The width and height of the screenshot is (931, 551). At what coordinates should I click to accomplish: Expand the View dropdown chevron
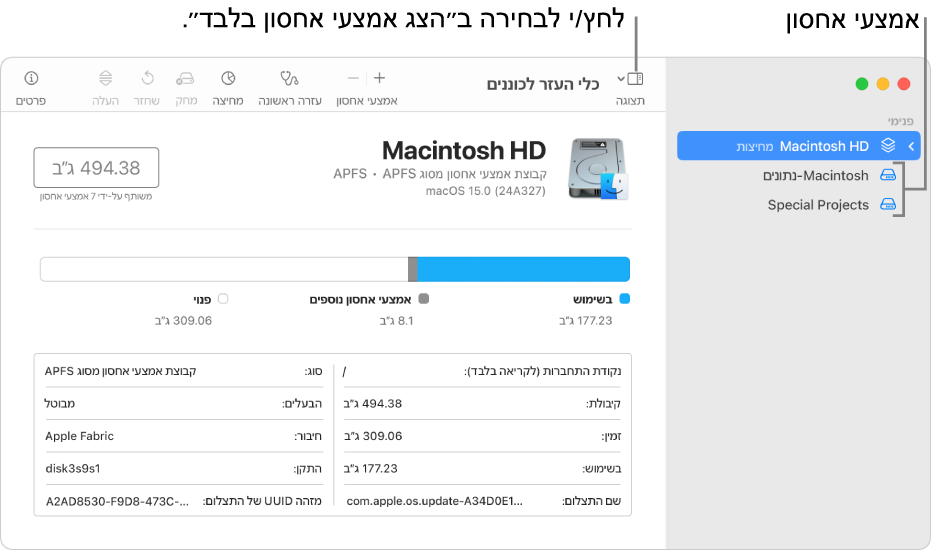click(x=620, y=78)
